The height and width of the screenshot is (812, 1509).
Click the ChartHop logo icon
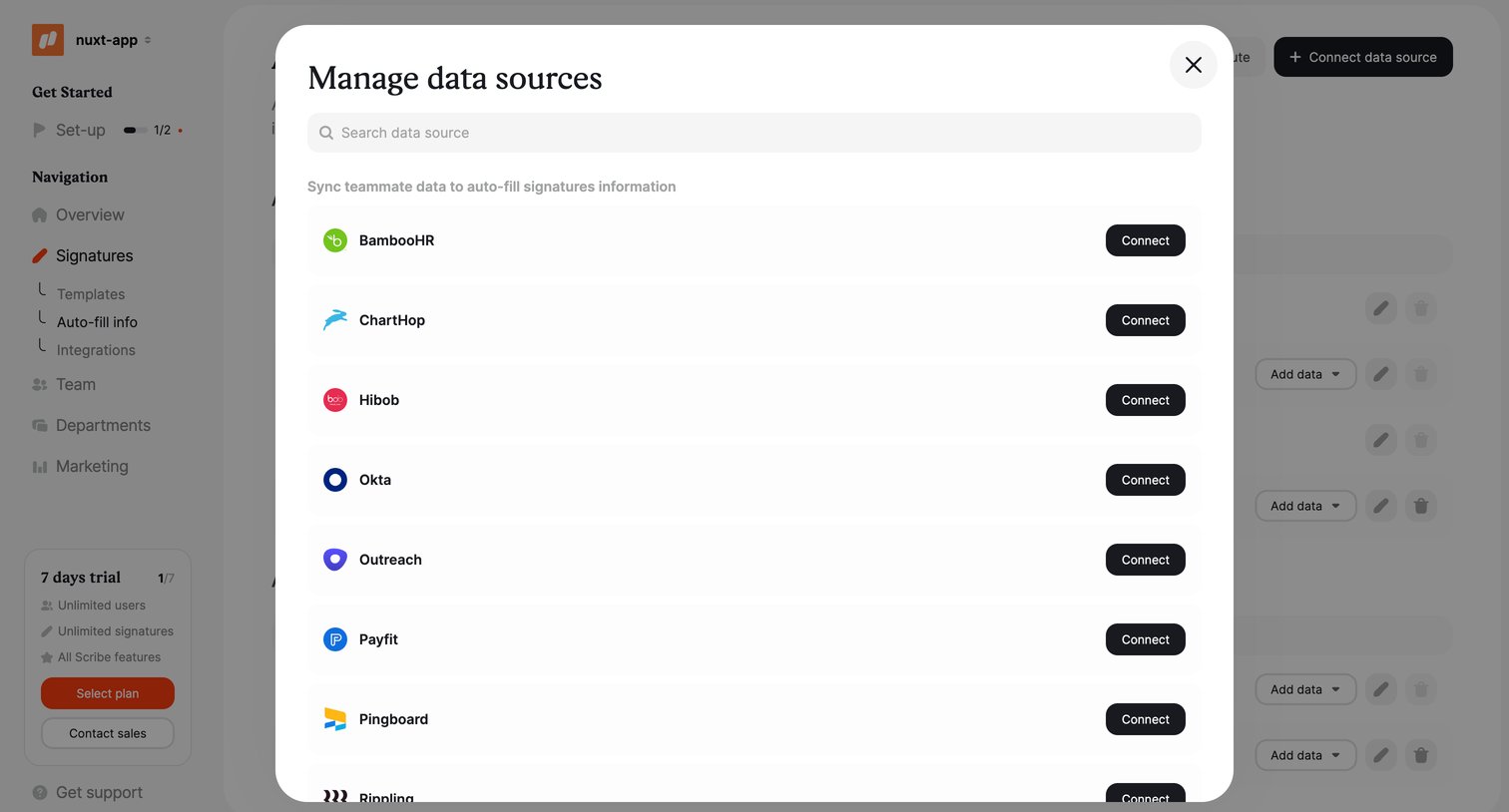point(335,320)
